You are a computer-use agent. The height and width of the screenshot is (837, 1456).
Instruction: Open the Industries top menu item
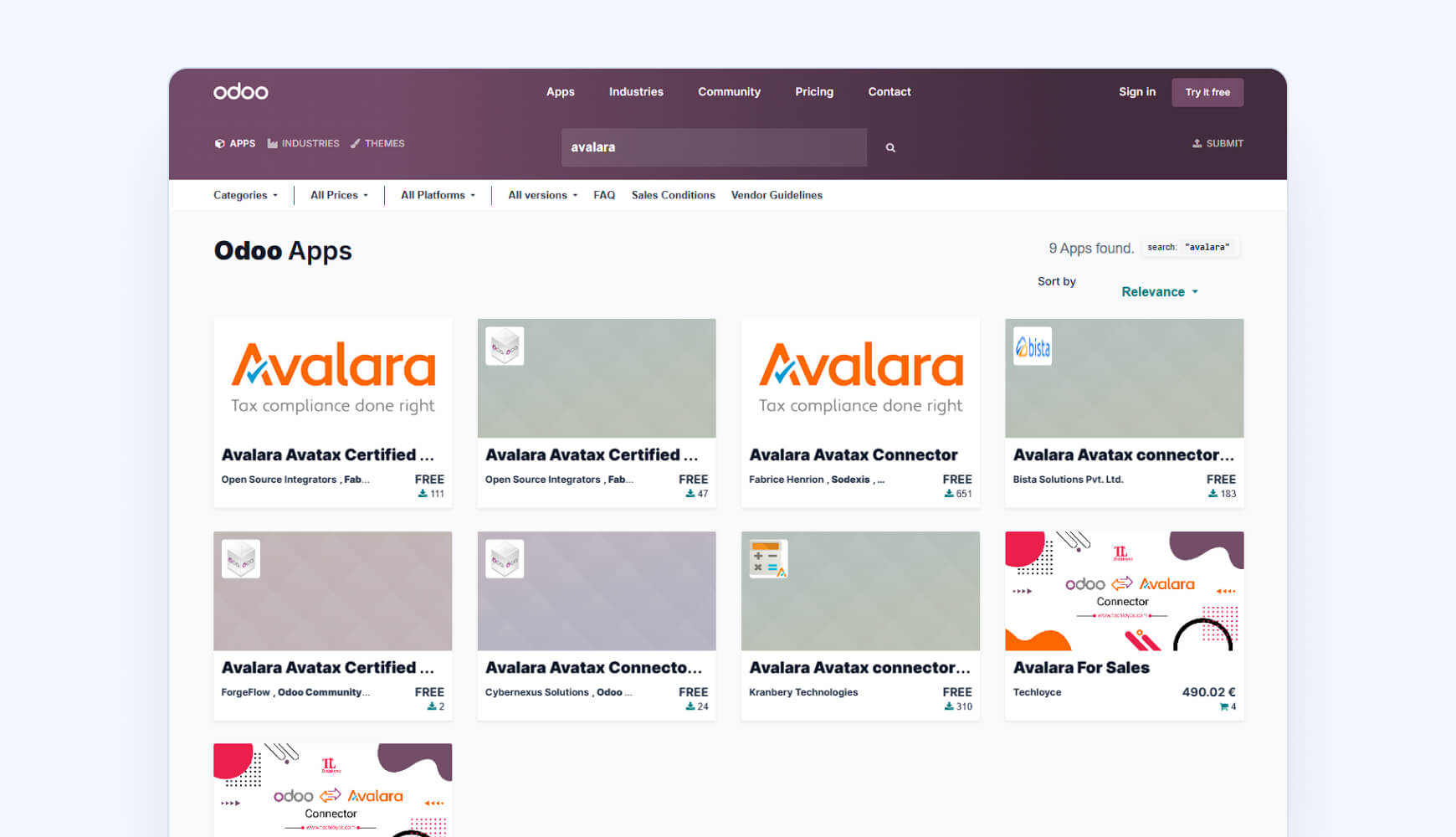pos(636,92)
